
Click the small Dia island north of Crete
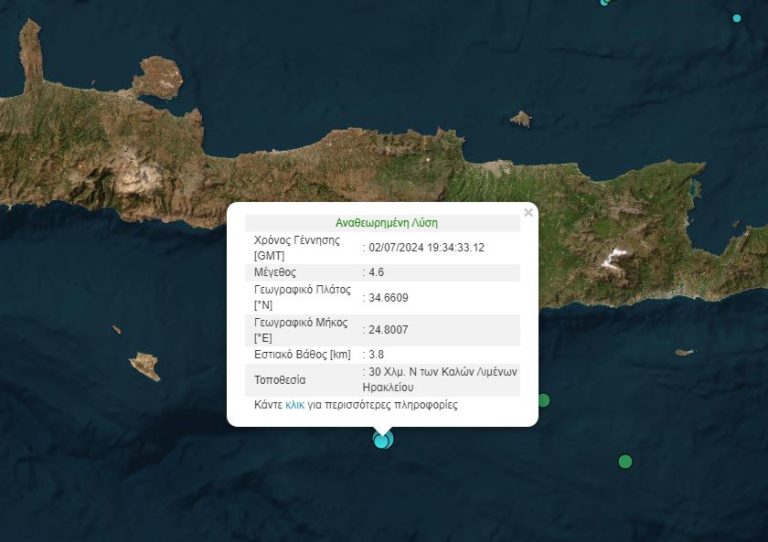[x=520, y=119]
